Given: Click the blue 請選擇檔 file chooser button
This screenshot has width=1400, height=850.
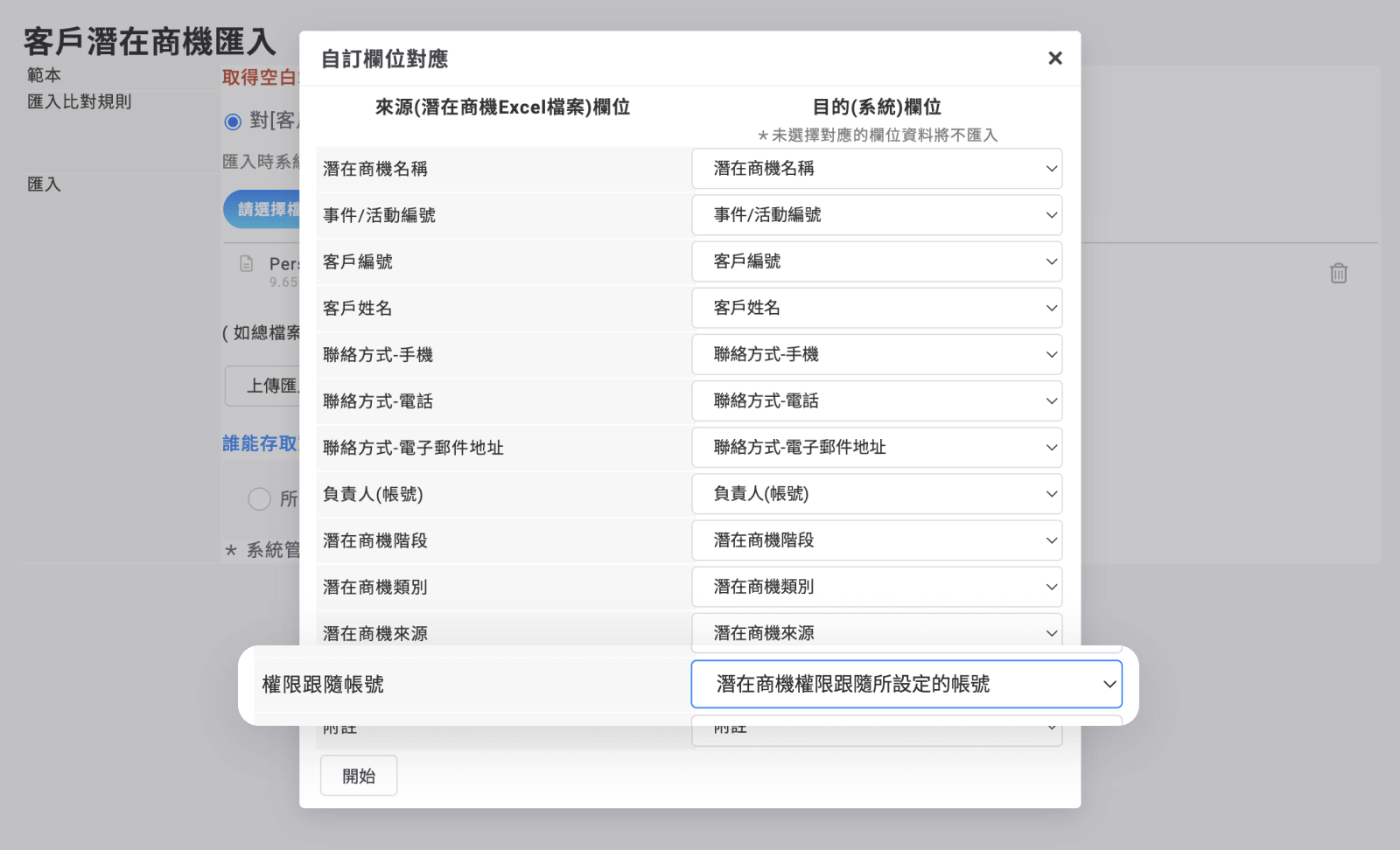Looking at the screenshot, I should click(x=262, y=210).
